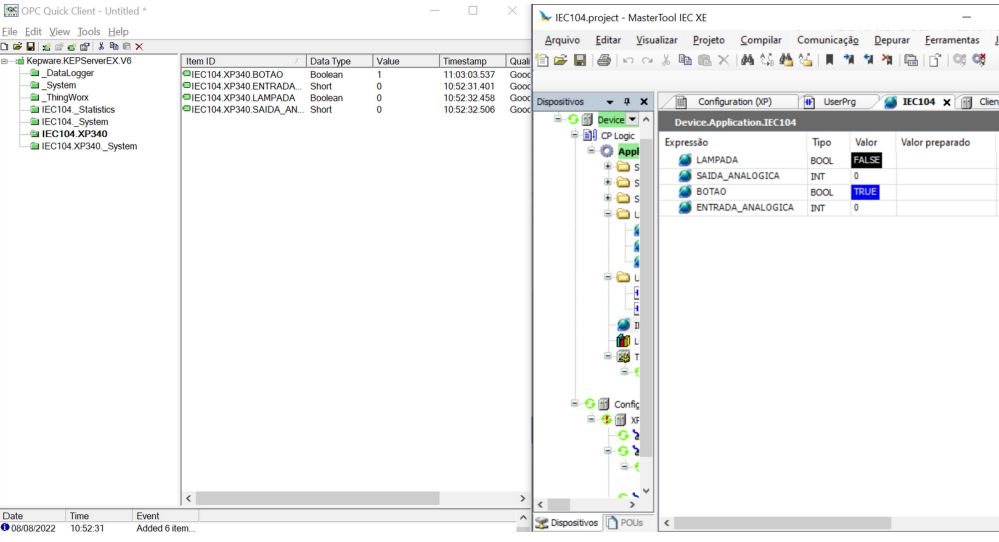This screenshot has width=999, height=542.
Task: Click the New file icon in OPC Quick Client
Action: click(5, 47)
